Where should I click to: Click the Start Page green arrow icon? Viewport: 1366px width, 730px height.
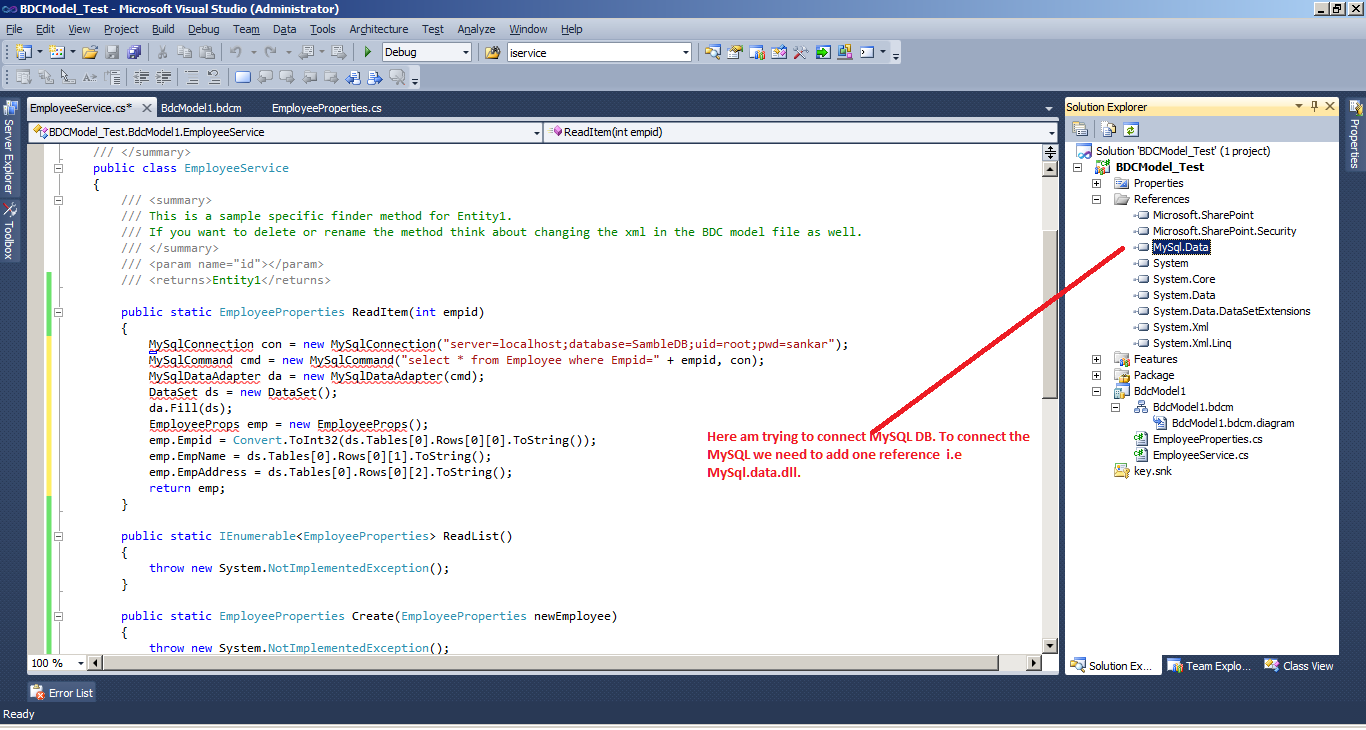[x=822, y=52]
